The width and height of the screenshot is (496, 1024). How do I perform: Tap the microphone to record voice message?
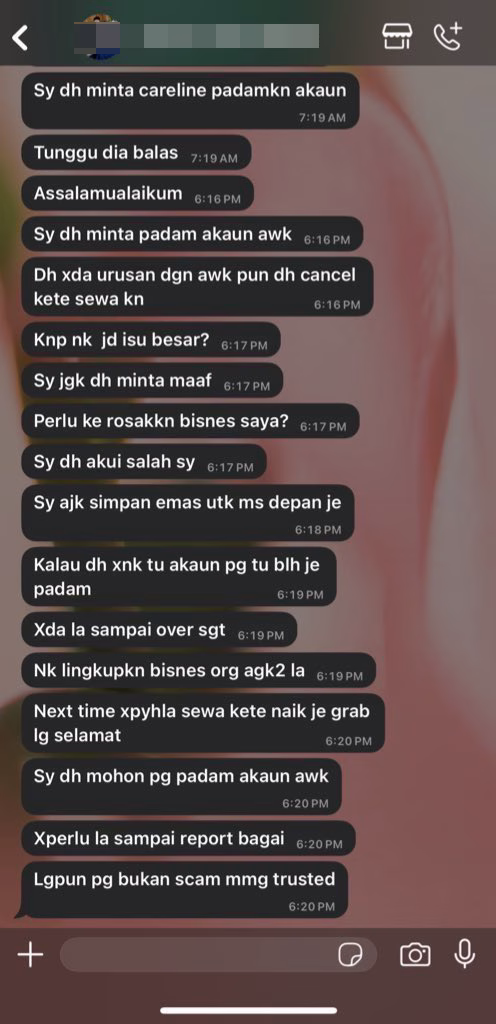464,954
